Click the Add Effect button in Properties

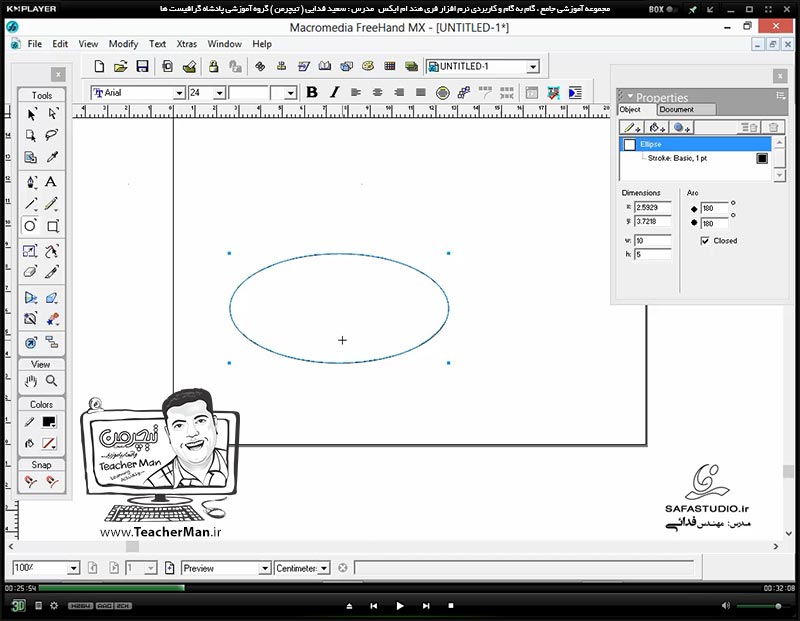pyautogui.click(x=682, y=128)
